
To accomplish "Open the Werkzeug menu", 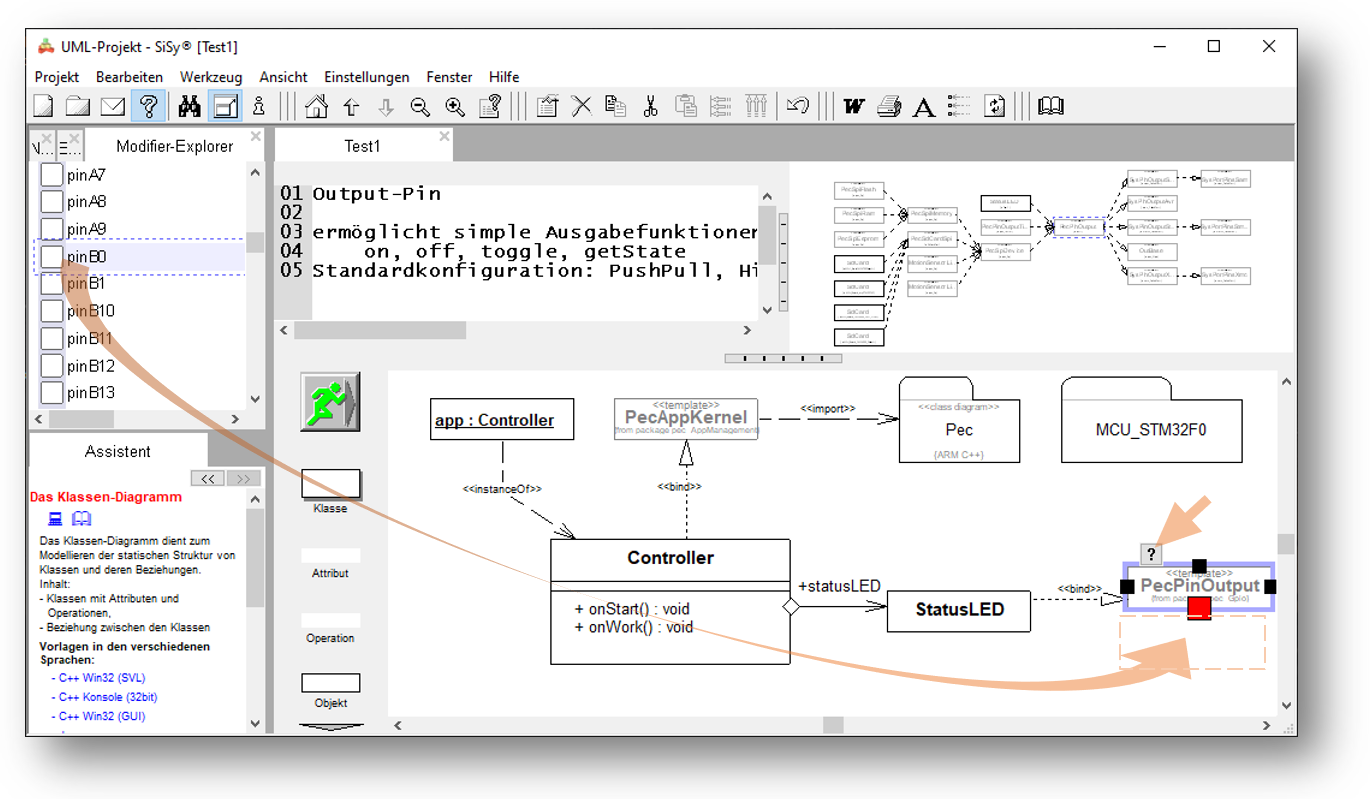I will (x=211, y=77).
